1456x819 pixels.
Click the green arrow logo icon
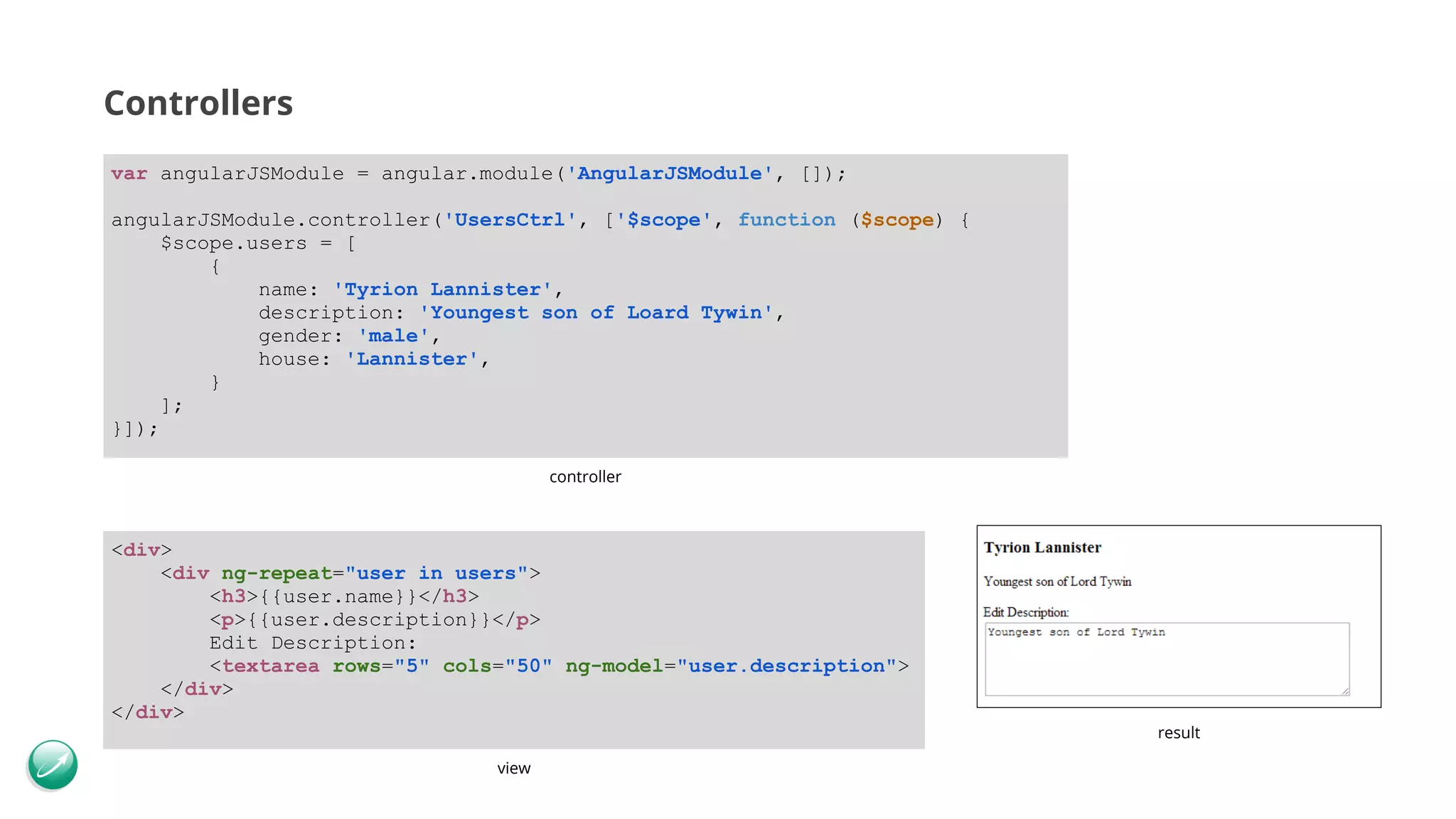coord(53,765)
